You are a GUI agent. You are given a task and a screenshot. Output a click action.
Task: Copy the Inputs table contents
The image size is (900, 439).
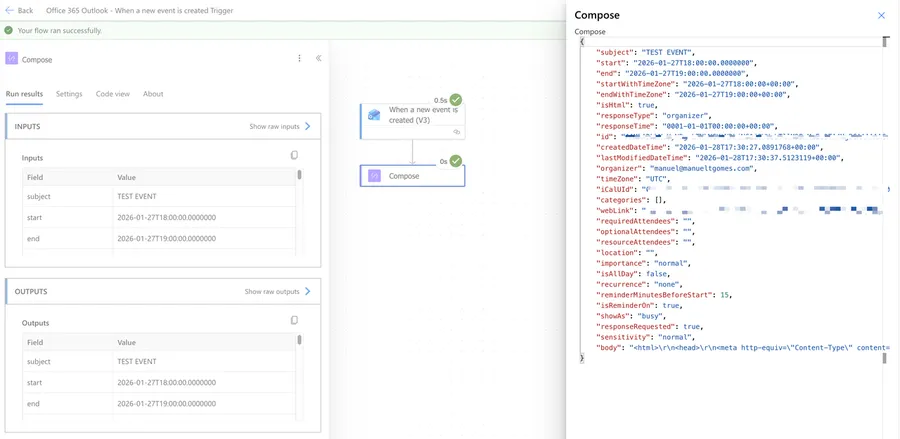click(294, 156)
